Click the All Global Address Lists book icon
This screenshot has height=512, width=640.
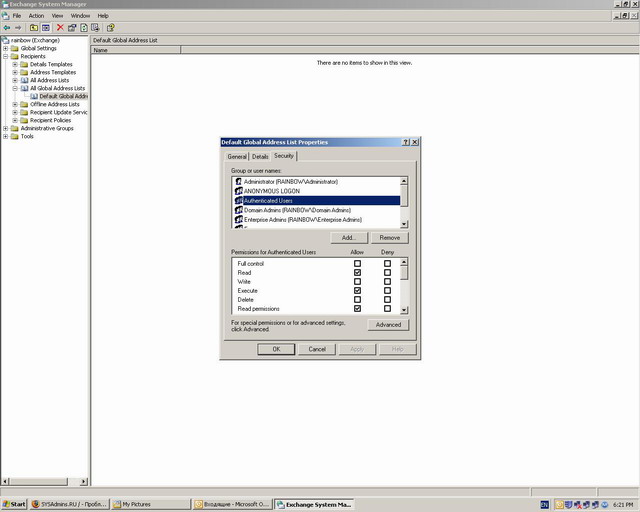[24, 88]
